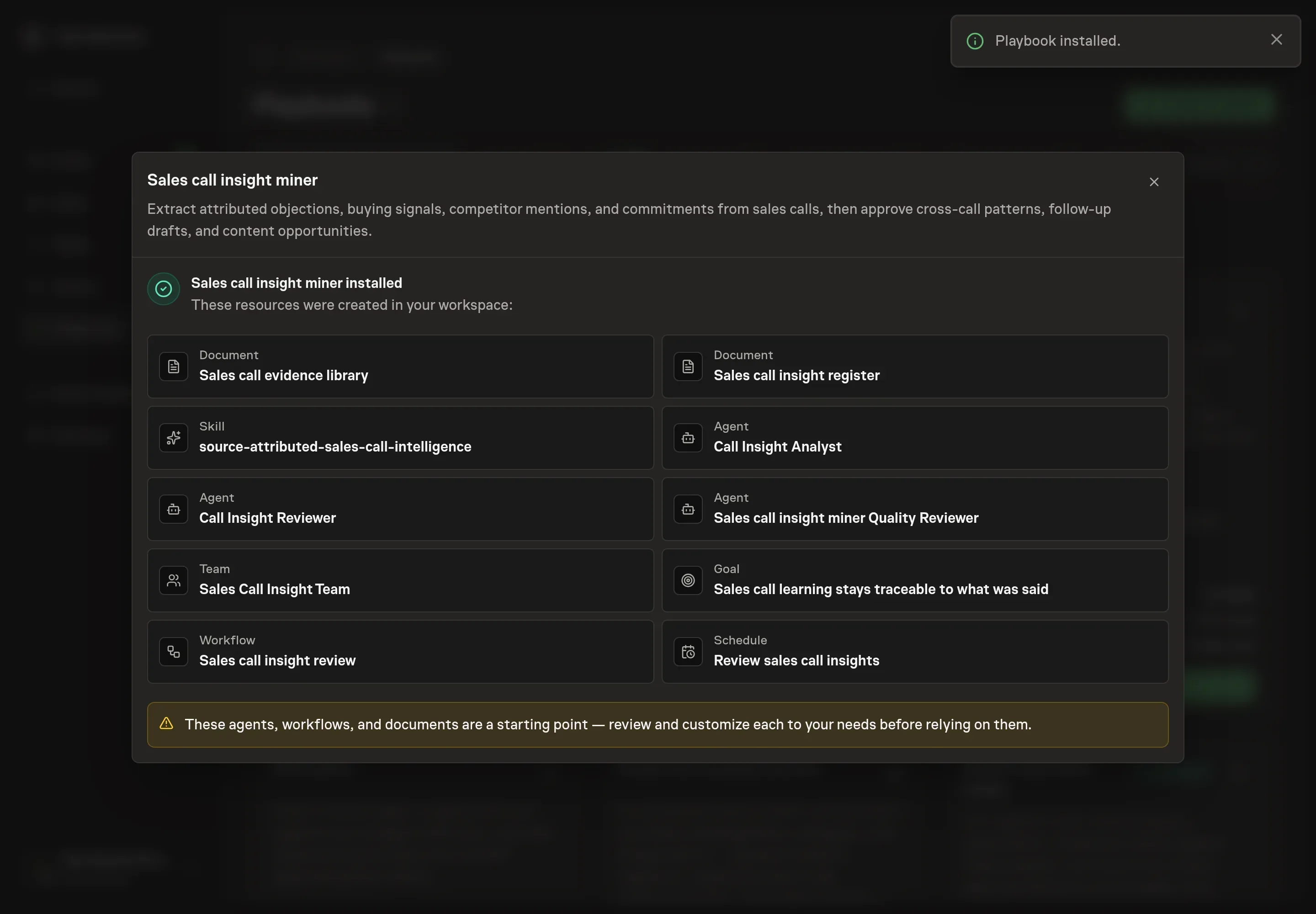The height and width of the screenshot is (914, 1316).
Task: Click the document icon for Sales call insight register
Action: 688,367
